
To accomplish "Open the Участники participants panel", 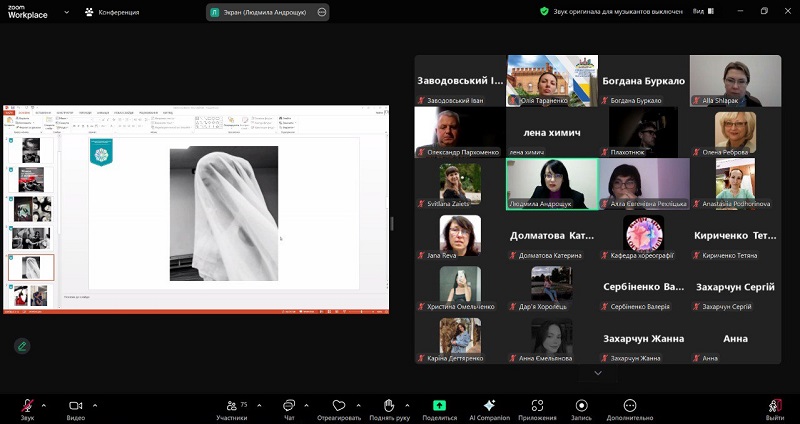I will (x=231, y=406).
